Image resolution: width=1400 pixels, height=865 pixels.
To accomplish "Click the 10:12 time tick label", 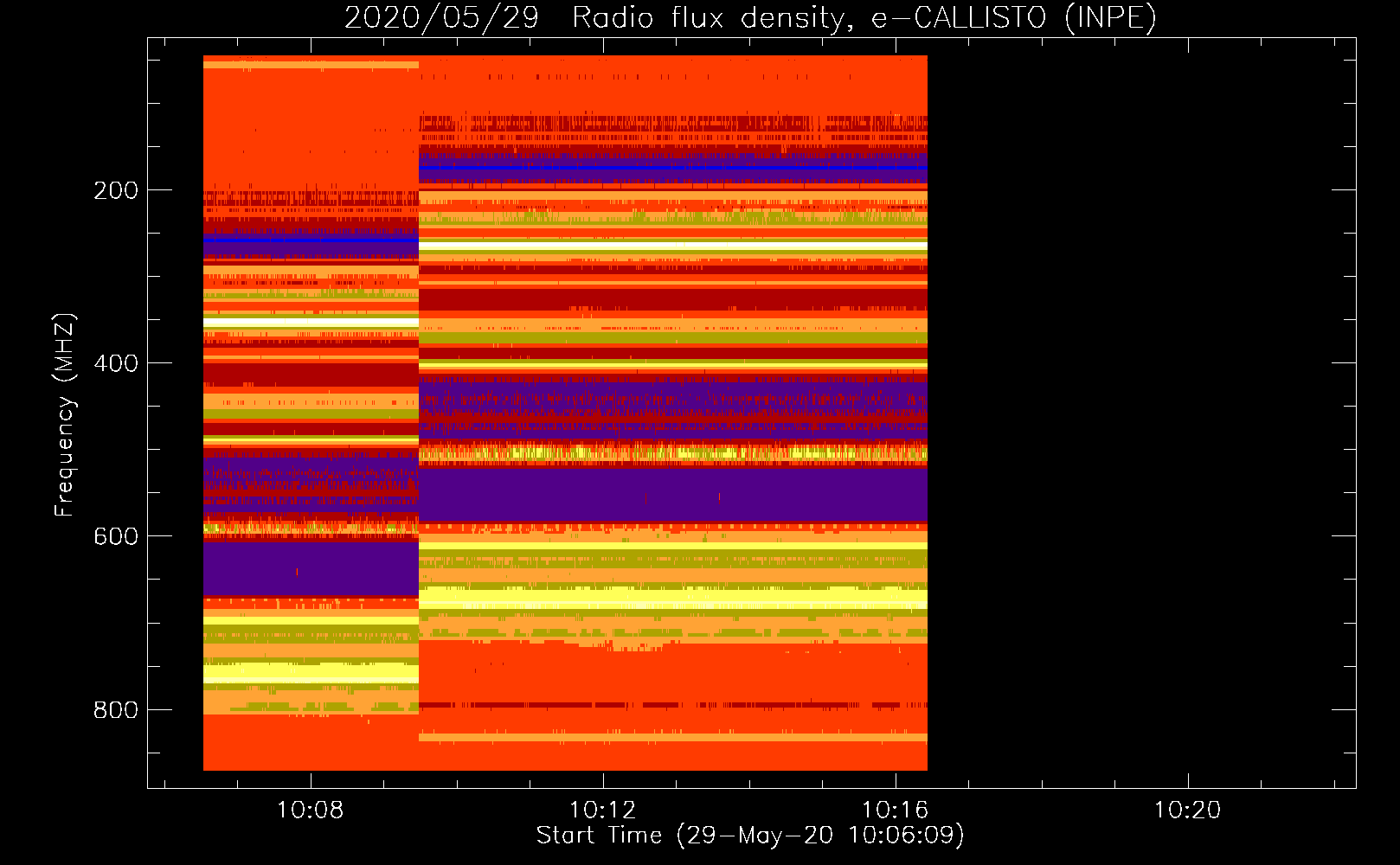I will point(602,811).
